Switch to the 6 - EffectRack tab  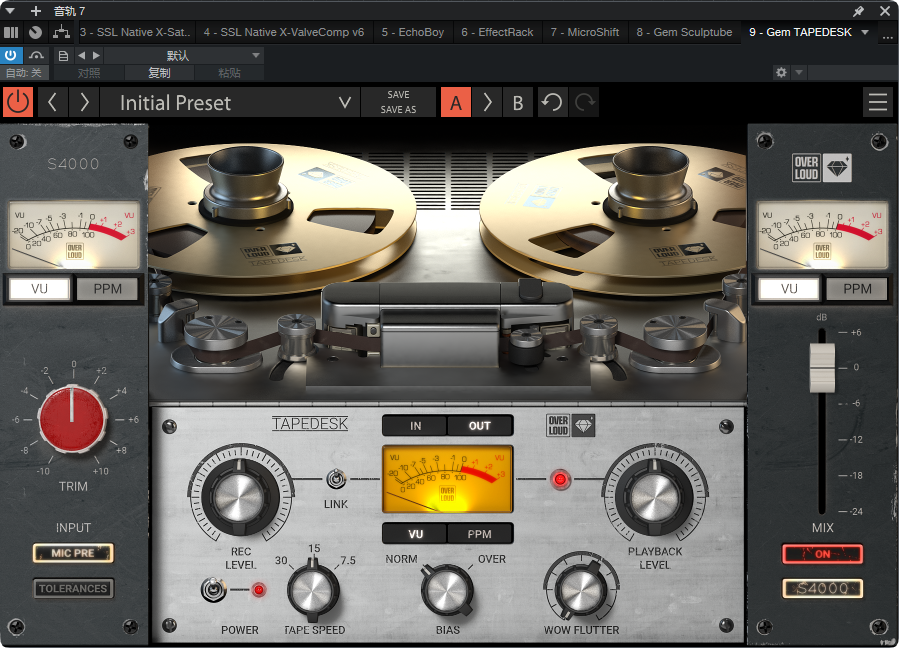coord(497,32)
